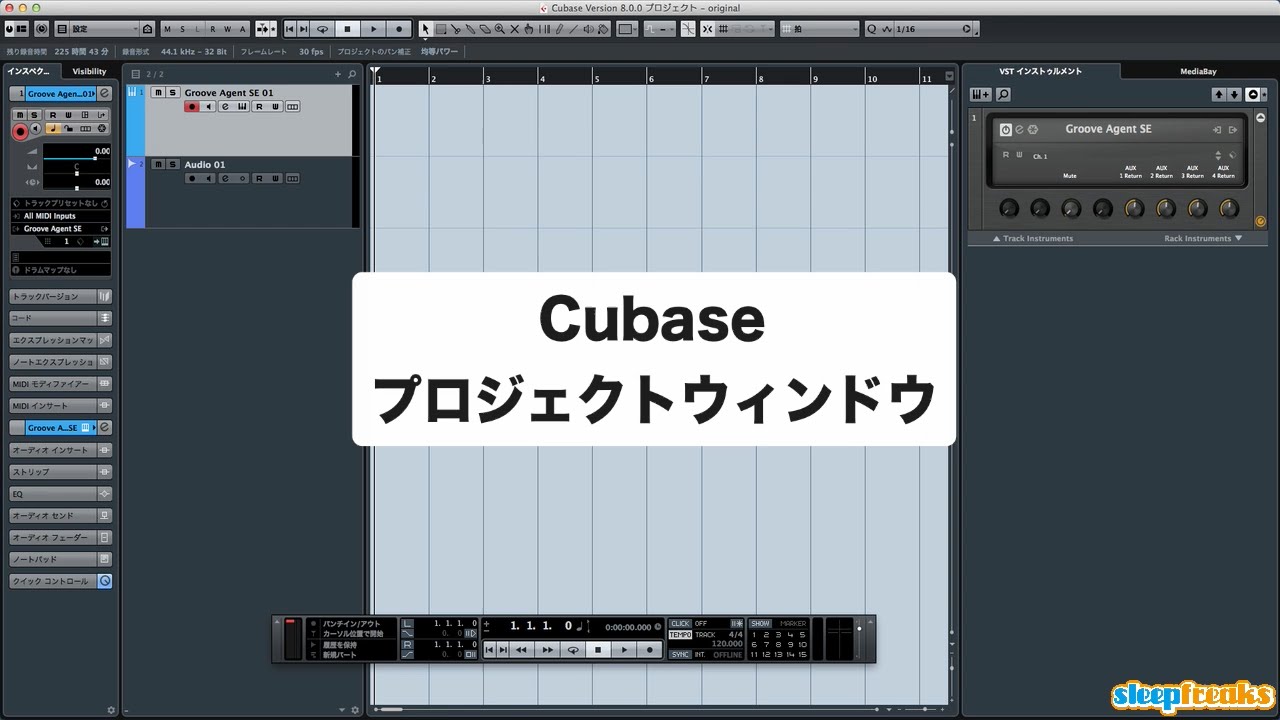Solo the Groove Agent SE 01 track
Image resolution: width=1280 pixels, height=720 pixels.
coord(172,93)
